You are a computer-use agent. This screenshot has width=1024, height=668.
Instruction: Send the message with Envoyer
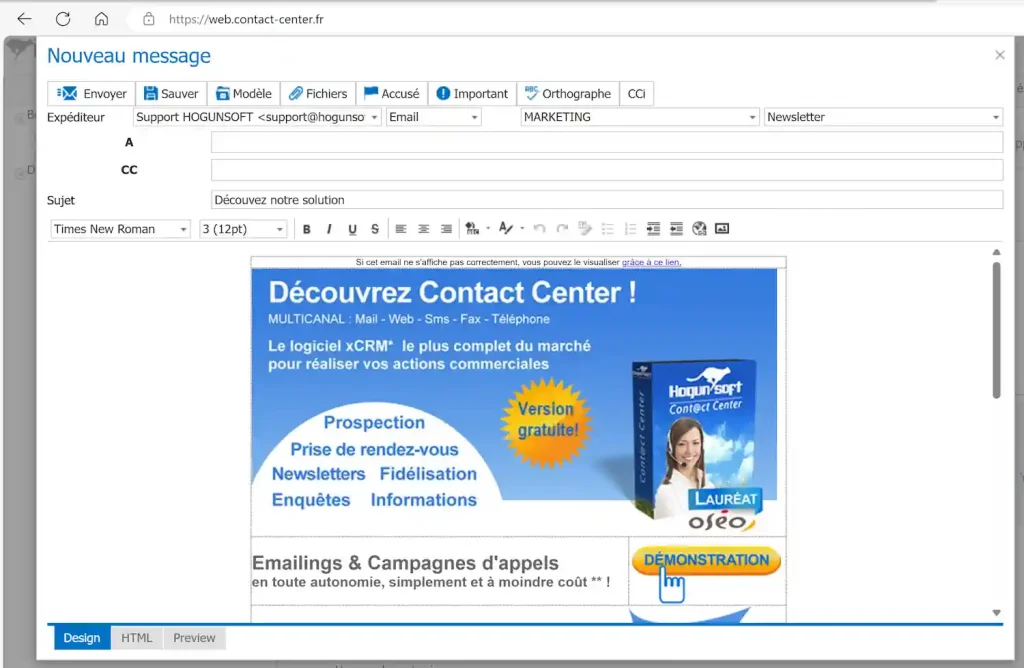click(91, 93)
